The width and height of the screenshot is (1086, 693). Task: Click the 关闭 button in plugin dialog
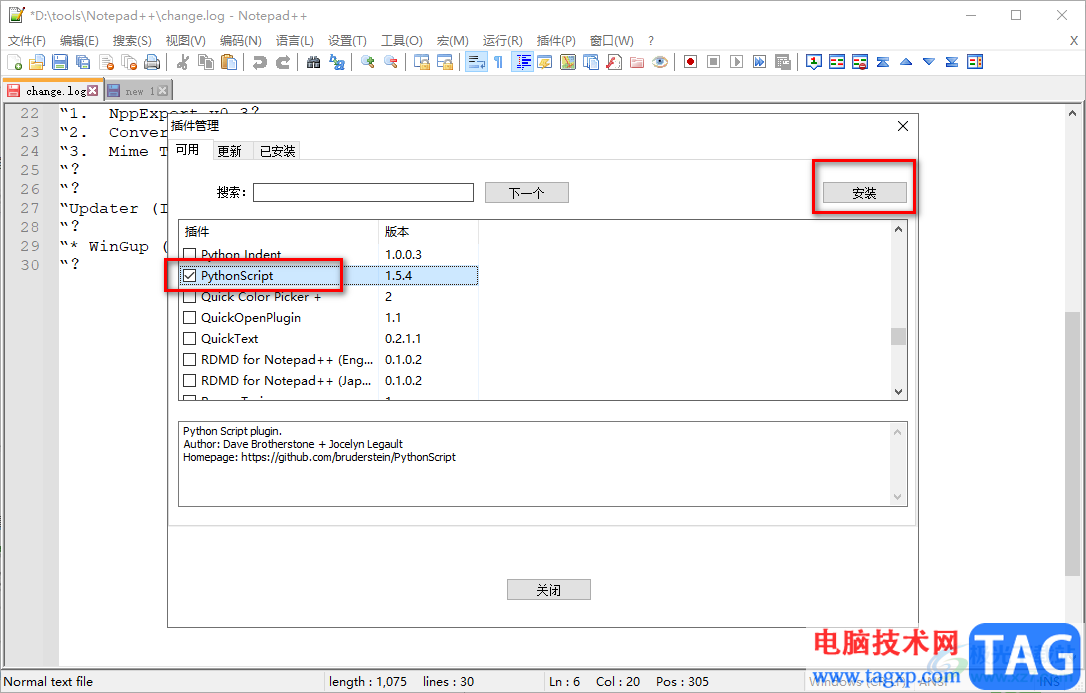(549, 590)
